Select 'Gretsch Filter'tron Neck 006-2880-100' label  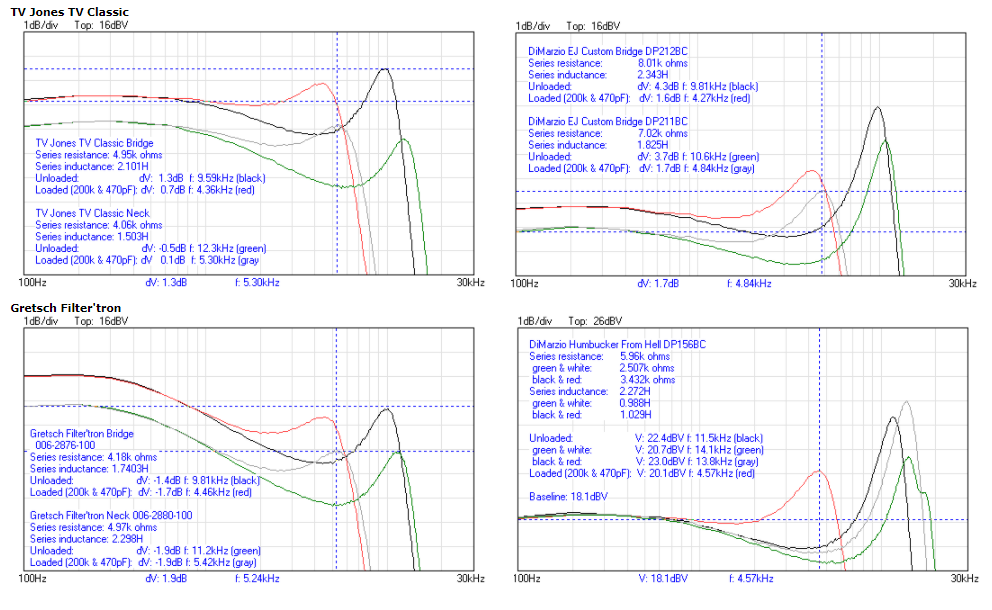point(111,516)
